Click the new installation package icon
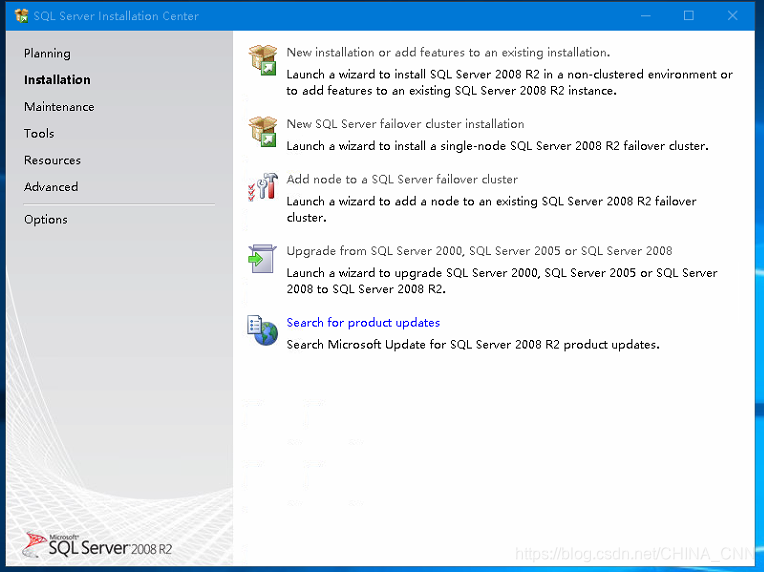The width and height of the screenshot is (764, 572). 263,59
